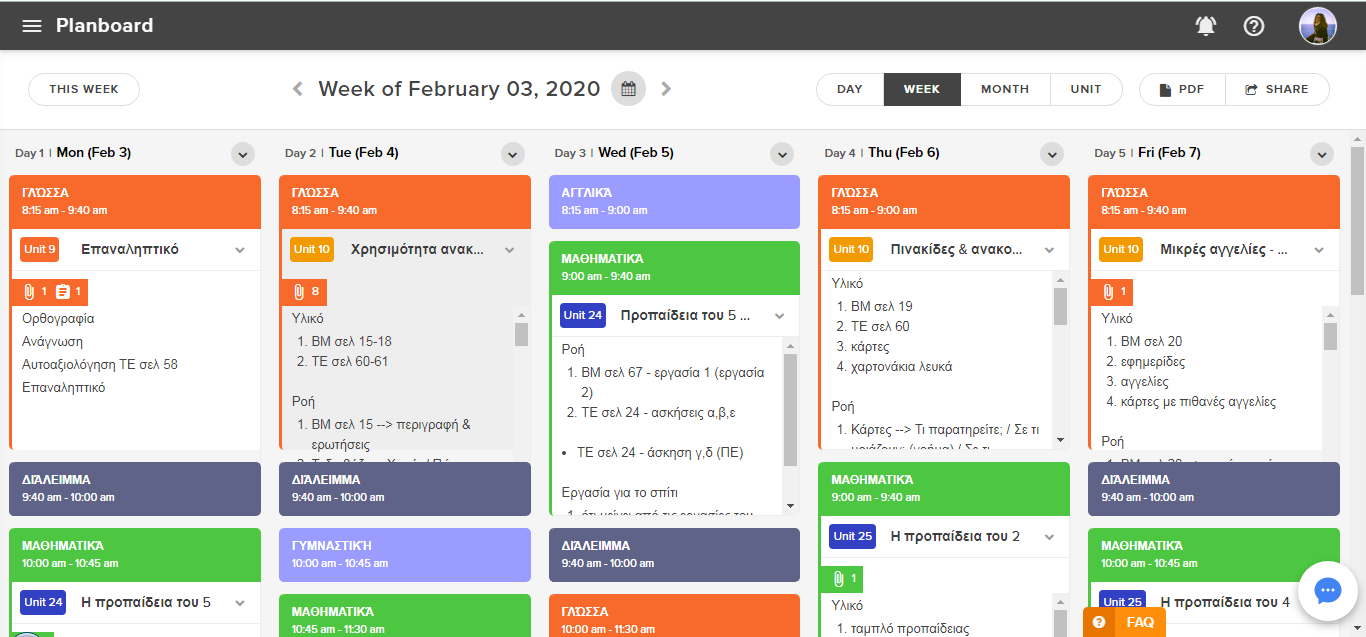
Task: Open the help question mark icon
Action: [1254, 26]
